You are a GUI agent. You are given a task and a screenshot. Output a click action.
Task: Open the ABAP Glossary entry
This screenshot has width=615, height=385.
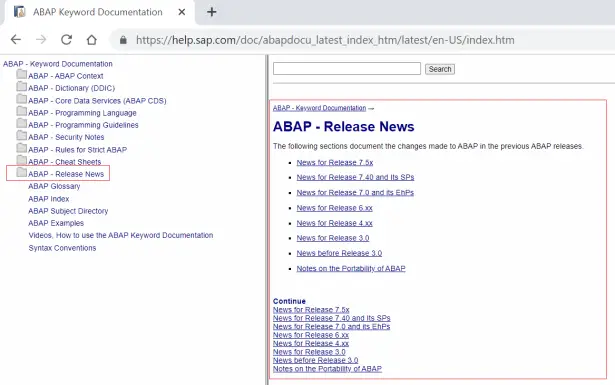pyautogui.click(x=54, y=186)
